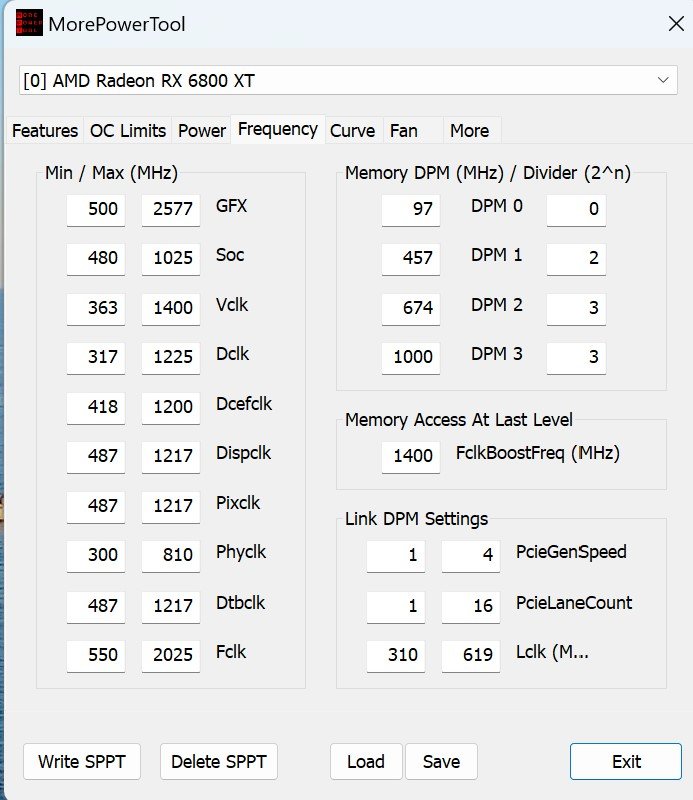Click the Write SPPT button
This screenshot has width=693, height=800.
tap(82, 761)
